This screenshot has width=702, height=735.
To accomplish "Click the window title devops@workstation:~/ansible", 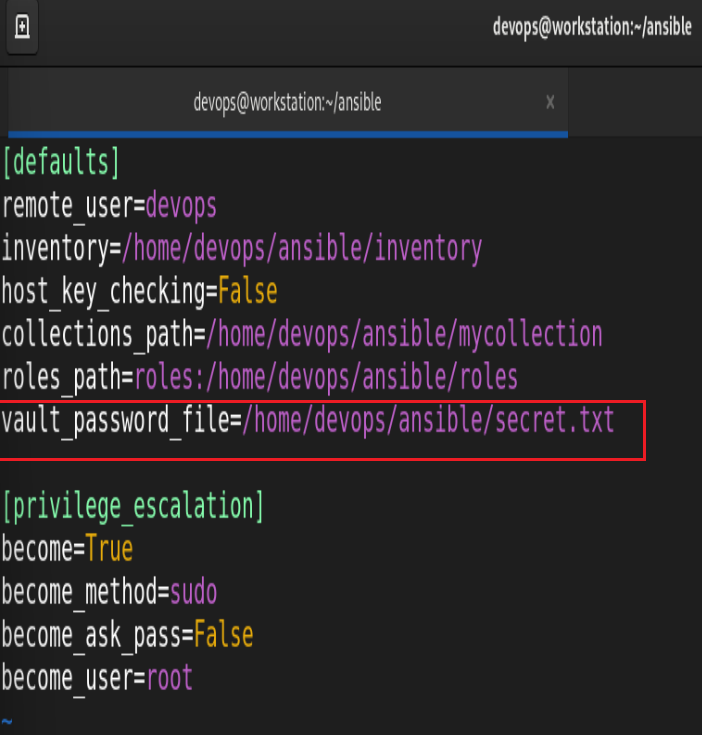I will (x=592, y=27).
